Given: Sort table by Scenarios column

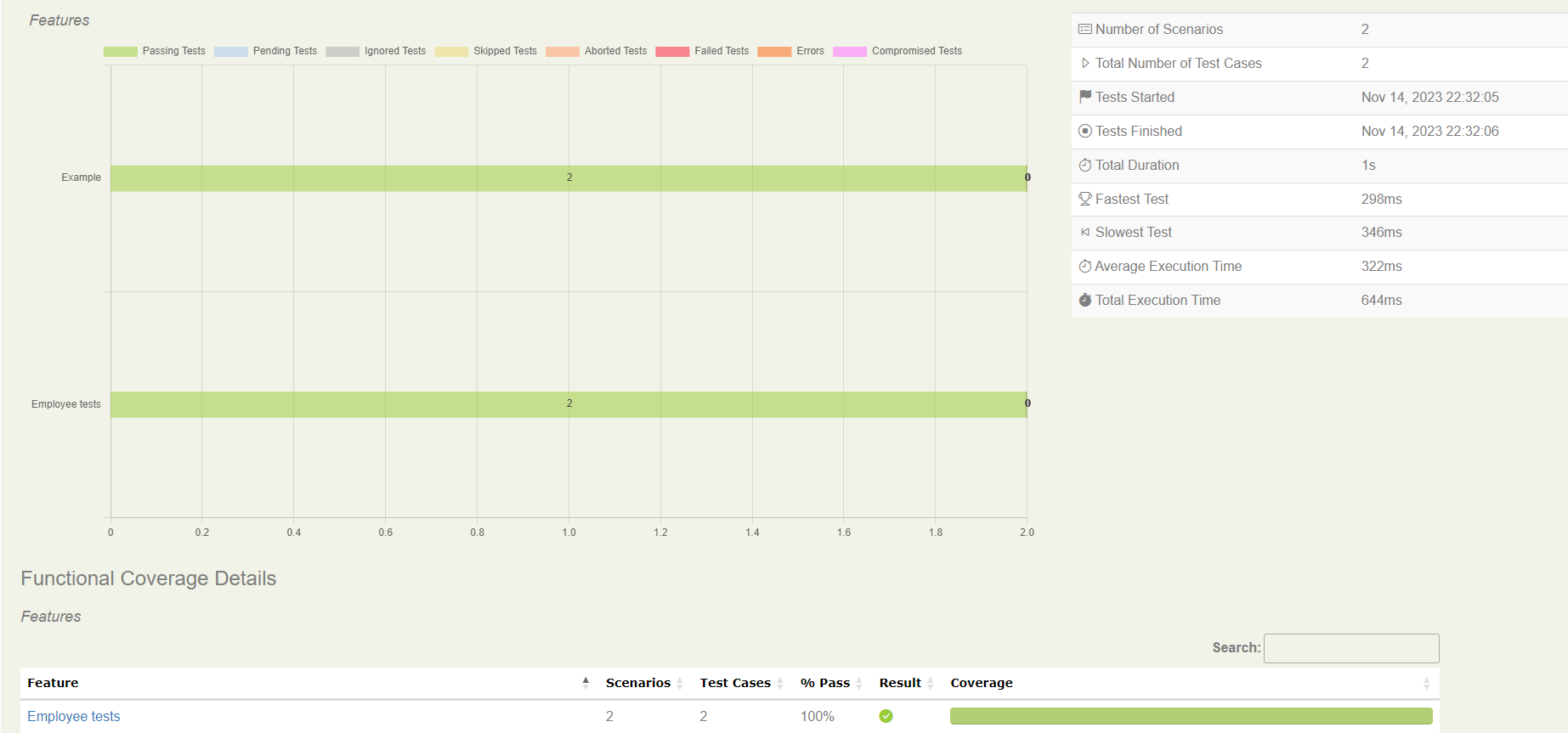Looking at the screenshot, I should (644, 683).
